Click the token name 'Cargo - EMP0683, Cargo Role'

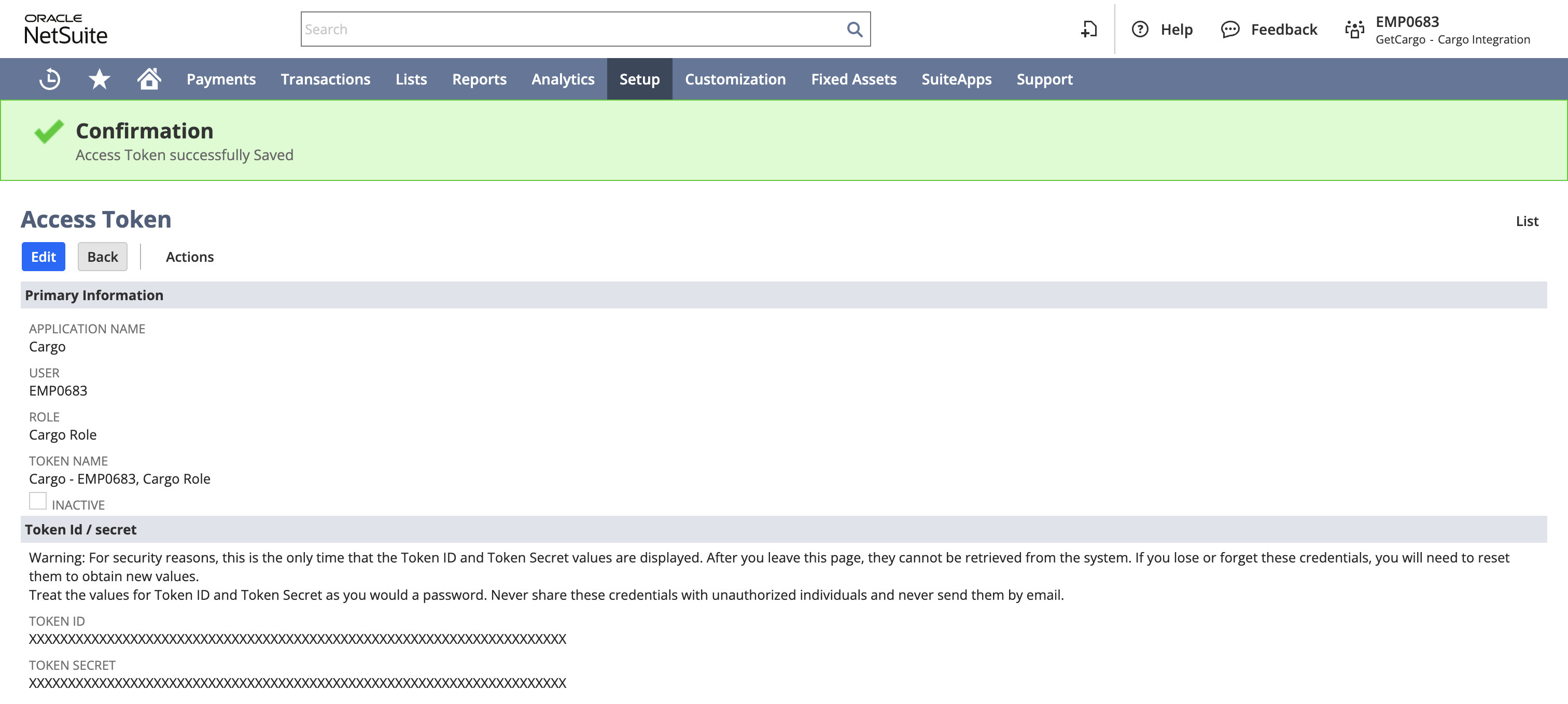[119, 479]
